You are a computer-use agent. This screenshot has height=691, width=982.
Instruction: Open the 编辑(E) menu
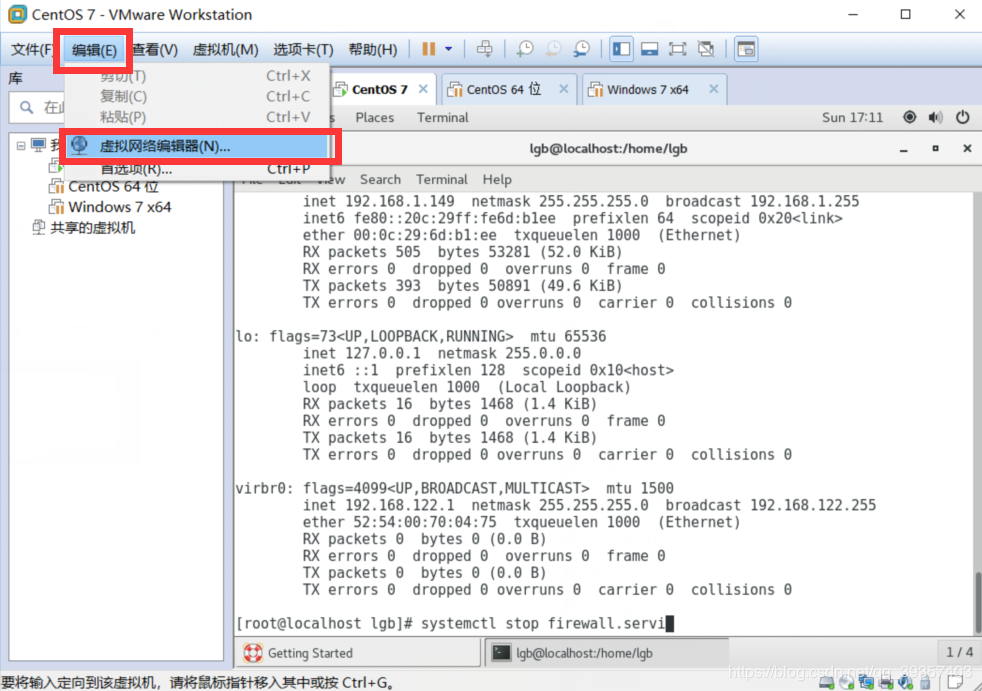pyautogui.click(x=94, y=50)
